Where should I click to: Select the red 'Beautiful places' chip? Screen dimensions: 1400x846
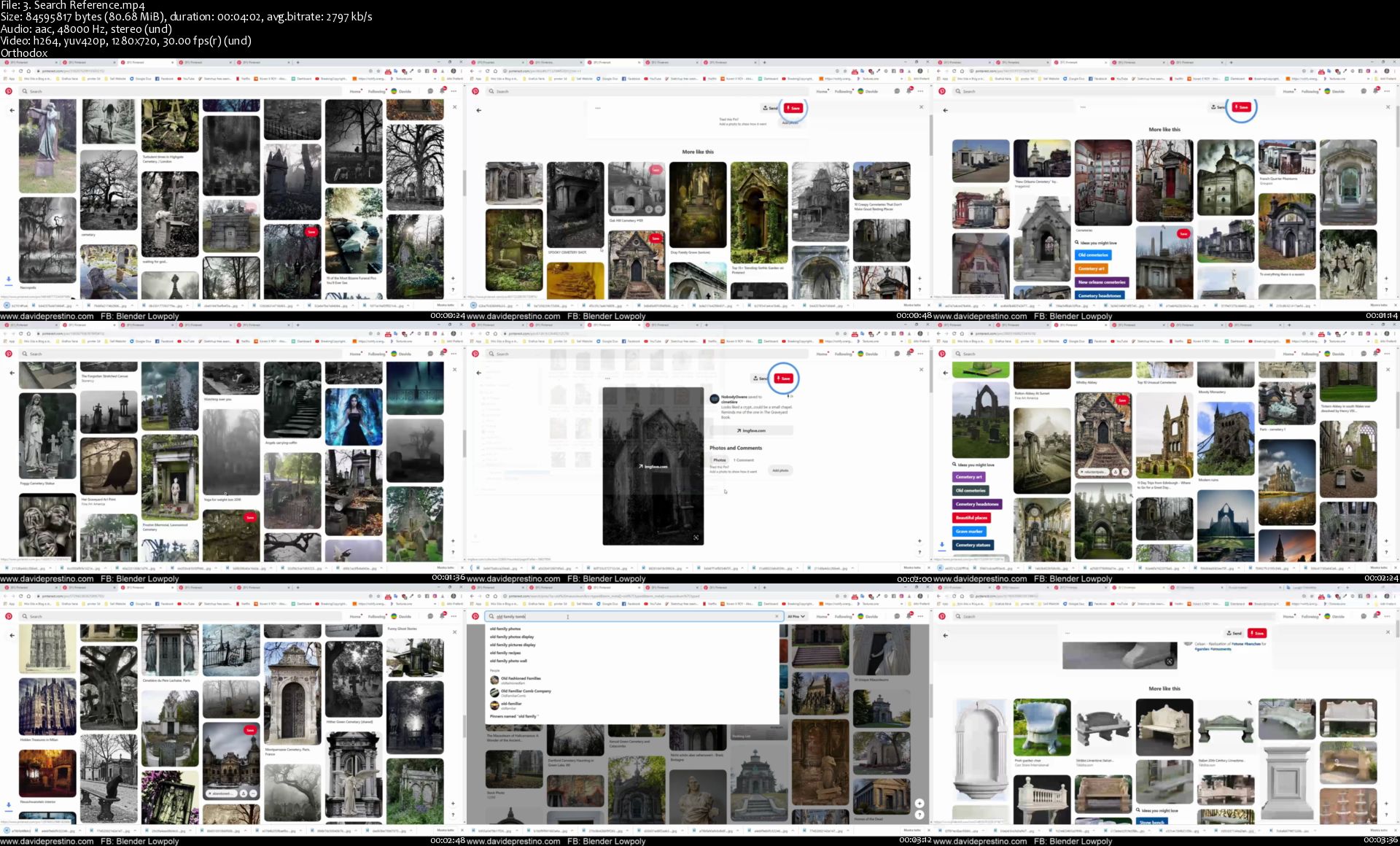971,518
